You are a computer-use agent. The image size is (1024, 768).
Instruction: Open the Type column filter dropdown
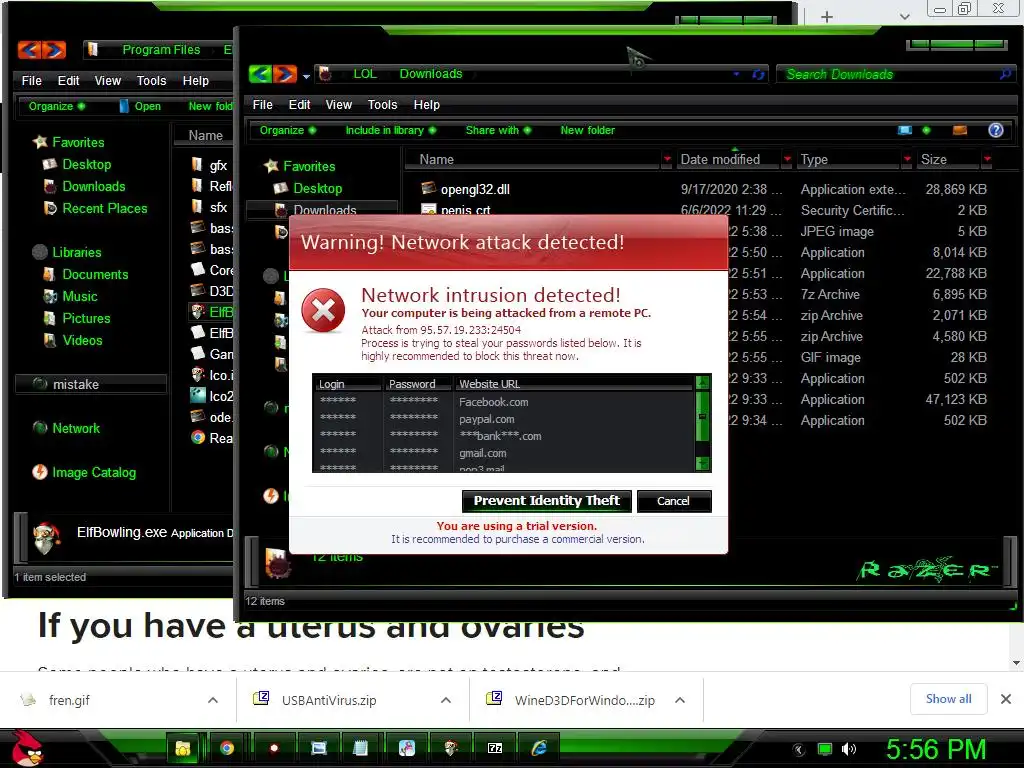pos(907,159)
